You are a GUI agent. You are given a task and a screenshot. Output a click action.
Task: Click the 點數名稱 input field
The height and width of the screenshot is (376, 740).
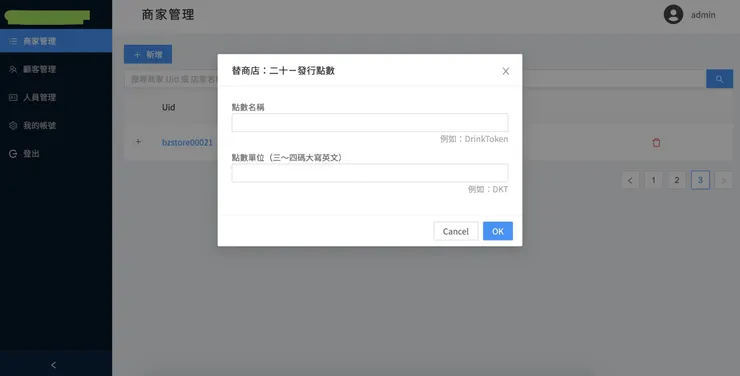pyautogui.click(x=370, y=123)
